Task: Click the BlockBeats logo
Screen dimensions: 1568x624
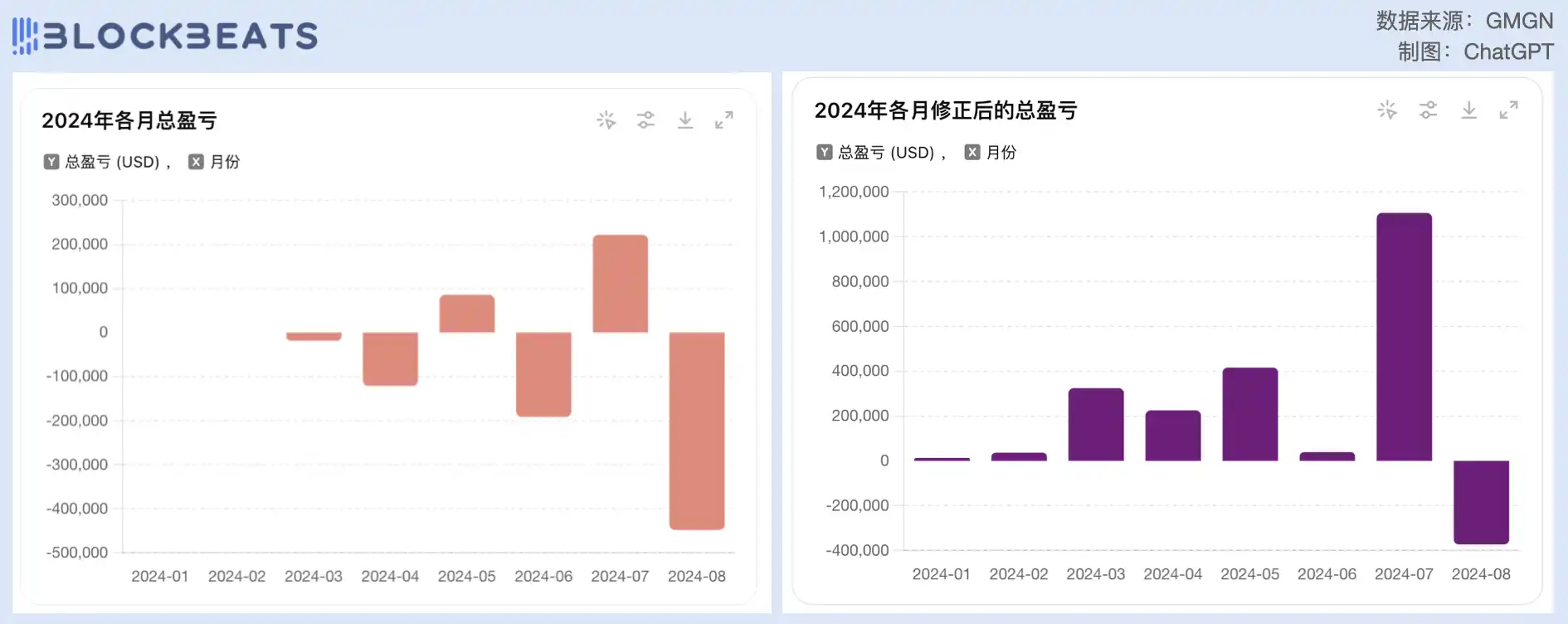Action: pyautogui.click(x=165, y=36)
